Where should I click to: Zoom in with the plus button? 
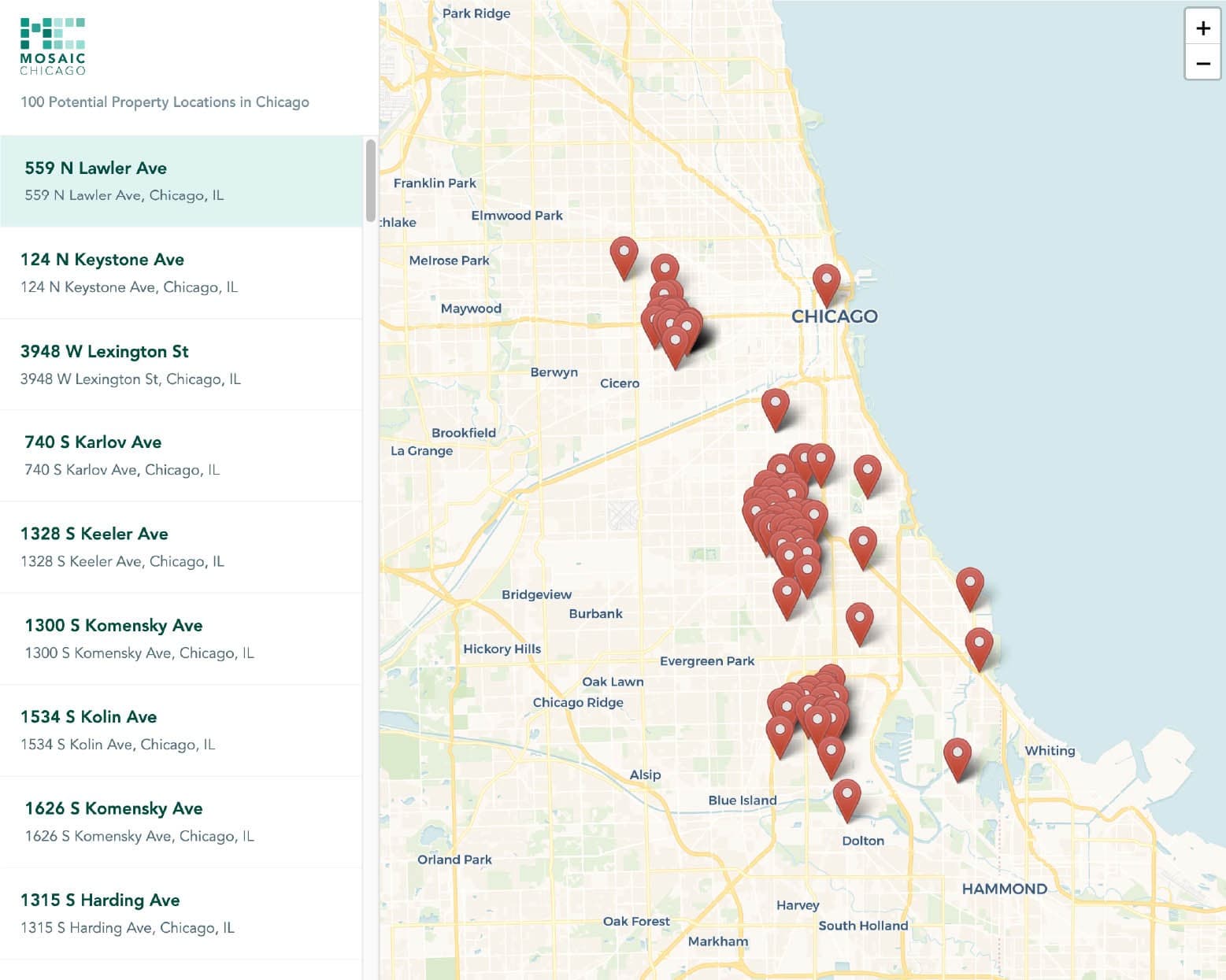coord(1202,28)
